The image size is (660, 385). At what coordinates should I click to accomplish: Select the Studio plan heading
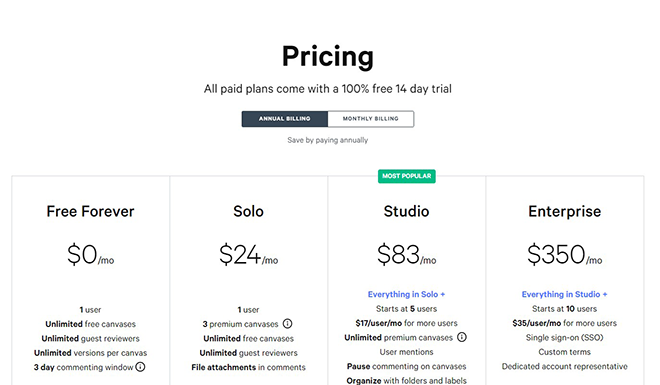[406, 211]
